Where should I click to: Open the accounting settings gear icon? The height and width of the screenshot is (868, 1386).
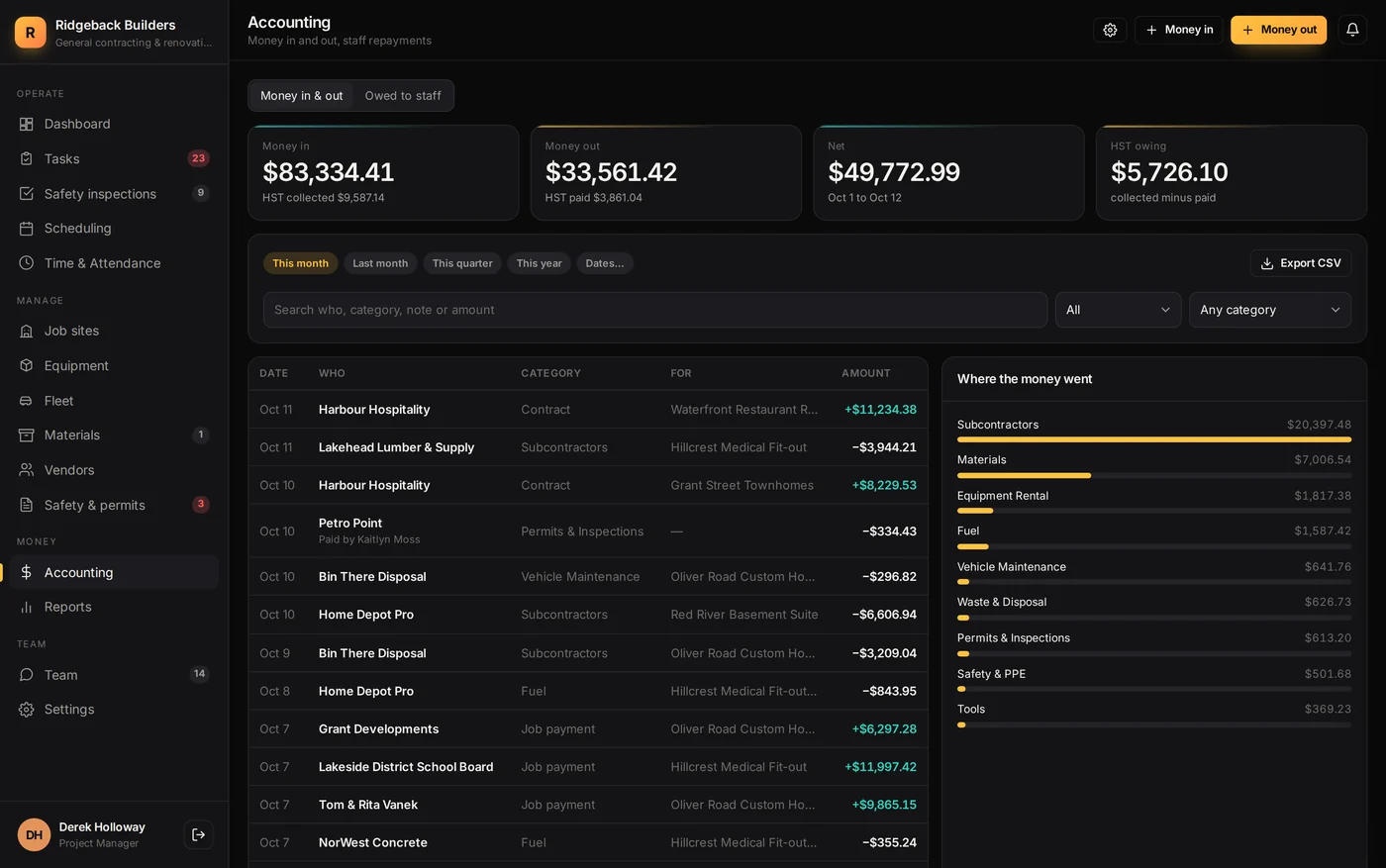pyautogui.click(x=1110, y=30)
